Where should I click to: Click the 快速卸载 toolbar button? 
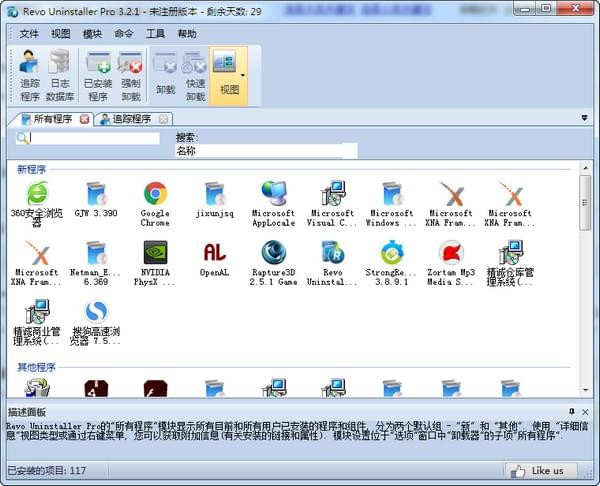pos(195,76)
